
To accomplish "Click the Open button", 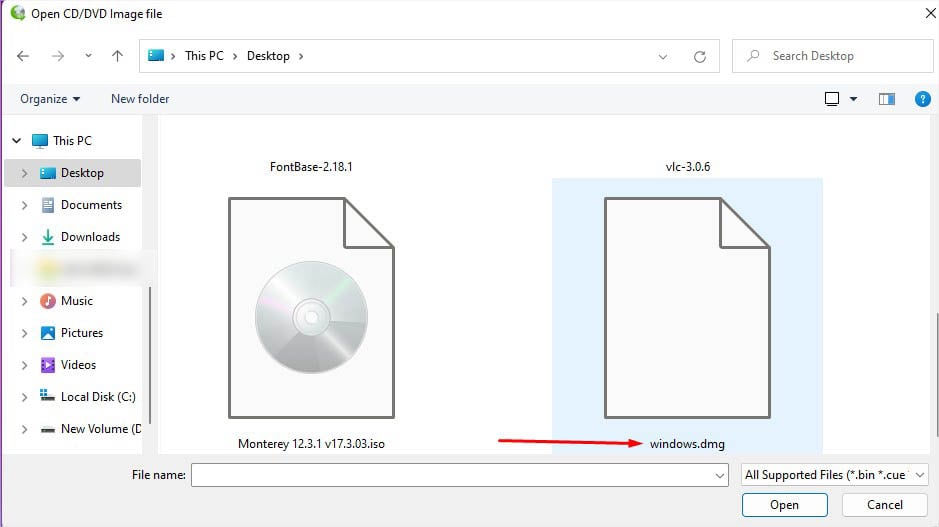I will [784, 505].
